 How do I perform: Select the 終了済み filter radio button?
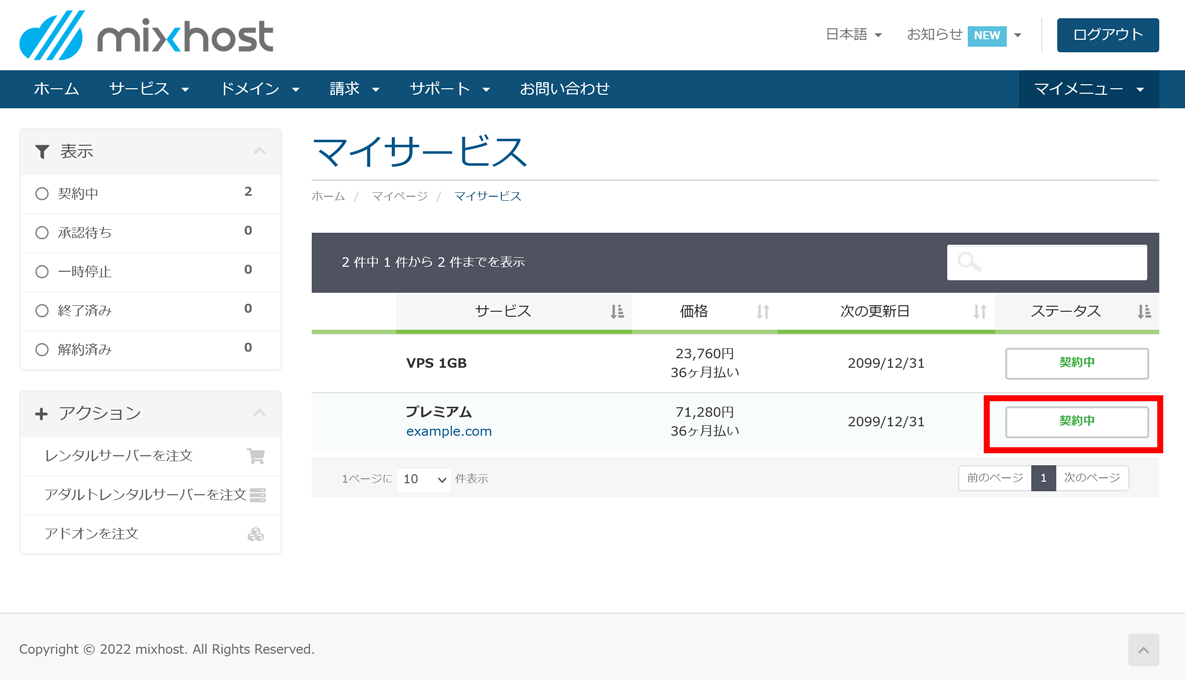(42, 311)
